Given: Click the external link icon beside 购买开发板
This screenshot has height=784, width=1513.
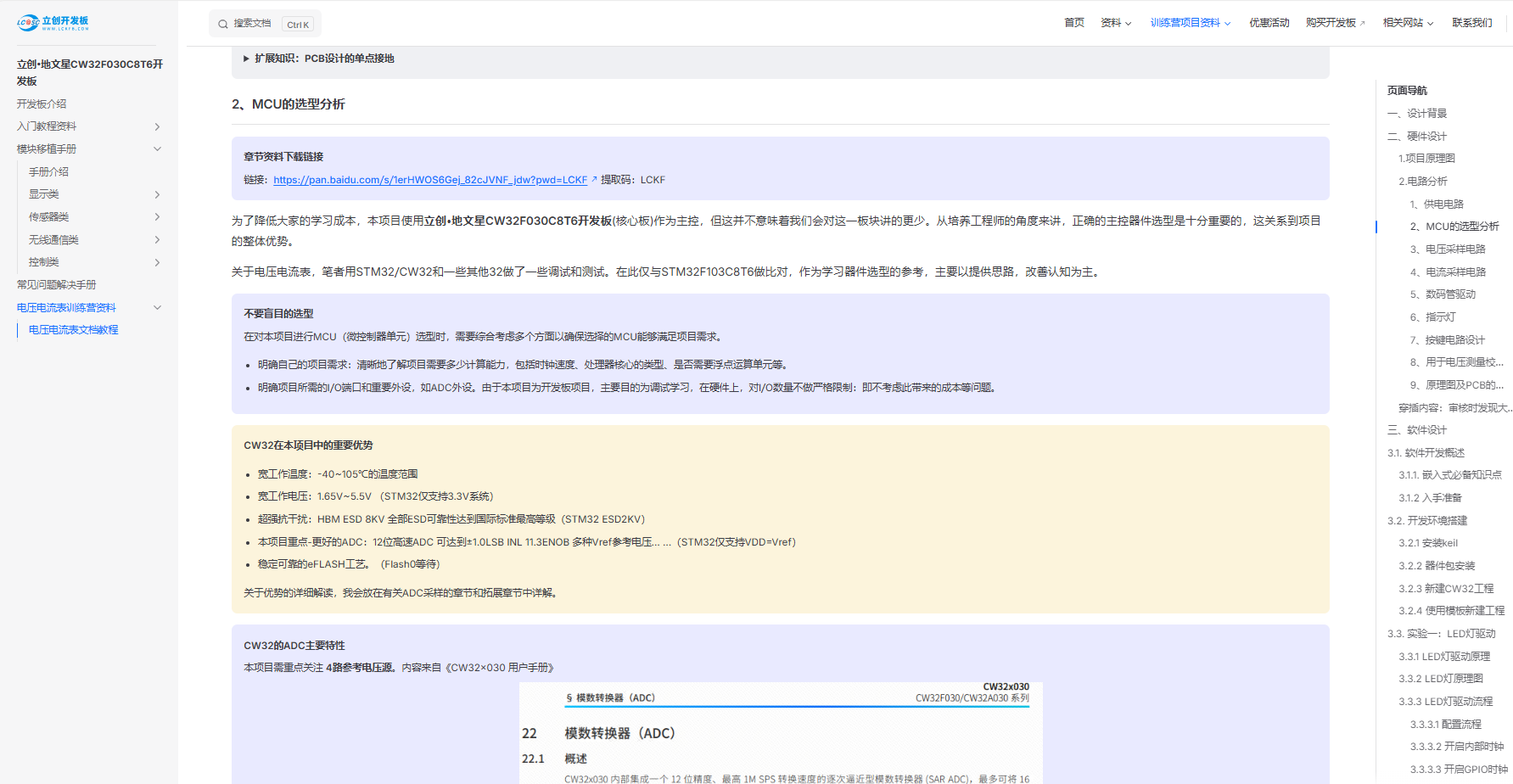Looking at the screenshot, I should click(1363, 24).
